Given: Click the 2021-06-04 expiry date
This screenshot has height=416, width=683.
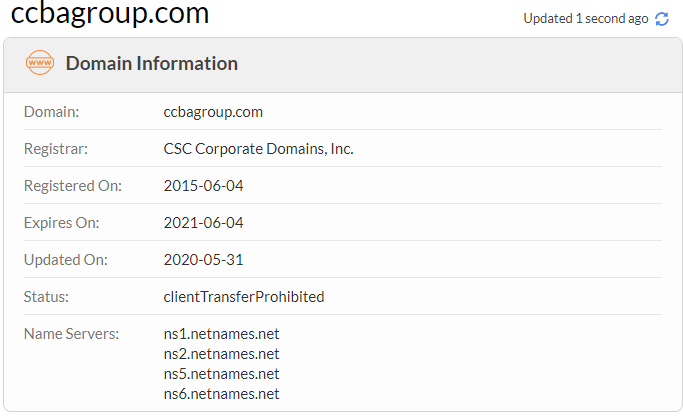Looking at the screenshot, I should (x=203, y=223).
